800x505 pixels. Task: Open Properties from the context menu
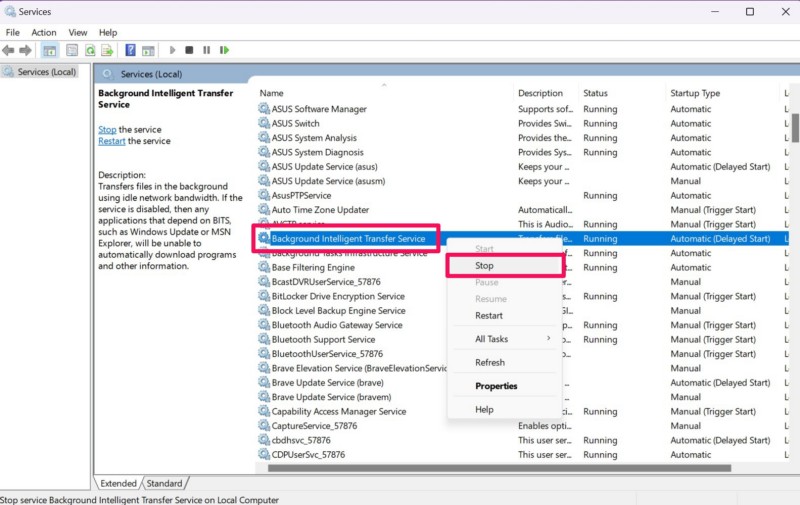point(496,386)
